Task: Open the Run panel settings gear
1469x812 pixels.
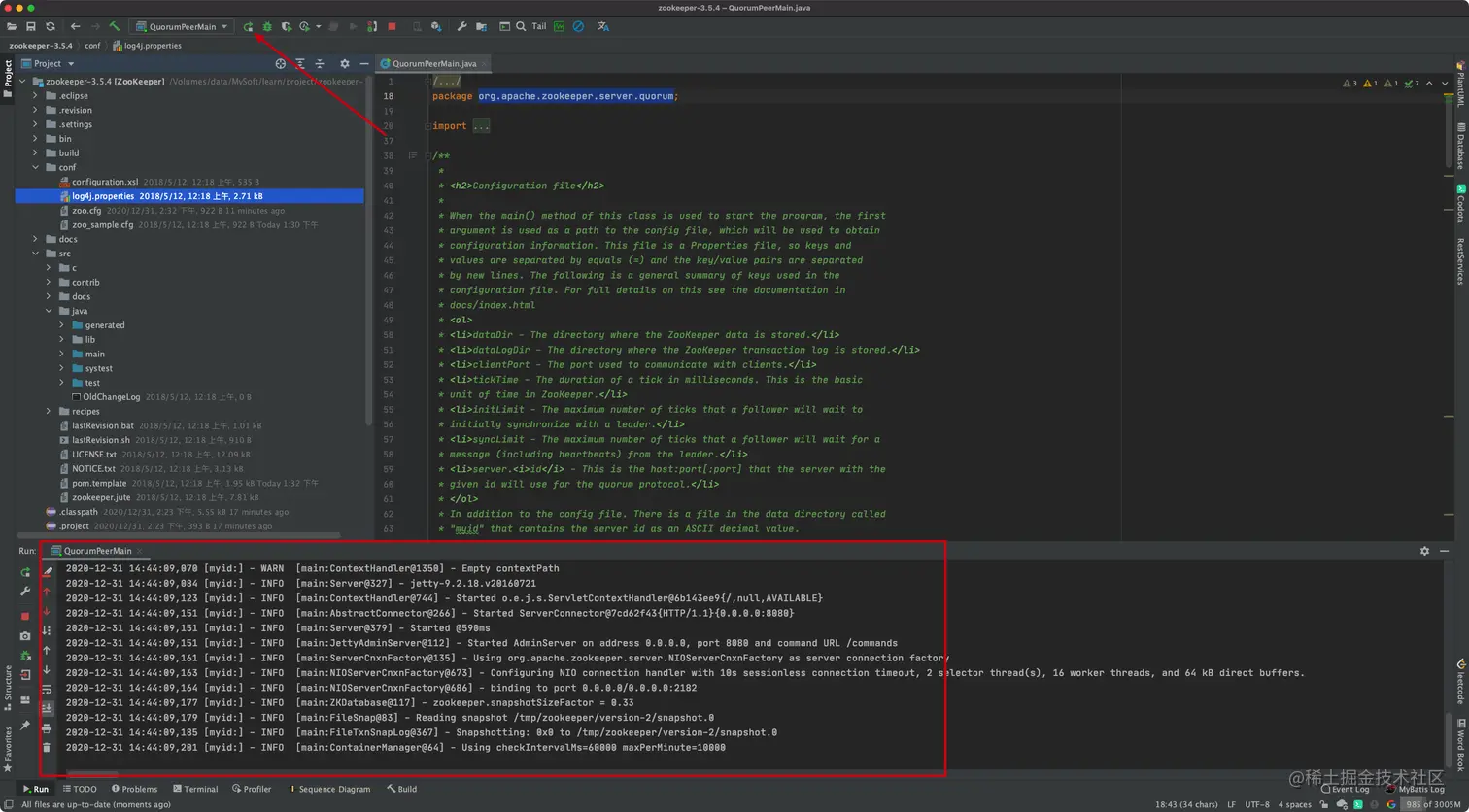Action: click(x=1424, y=551)
